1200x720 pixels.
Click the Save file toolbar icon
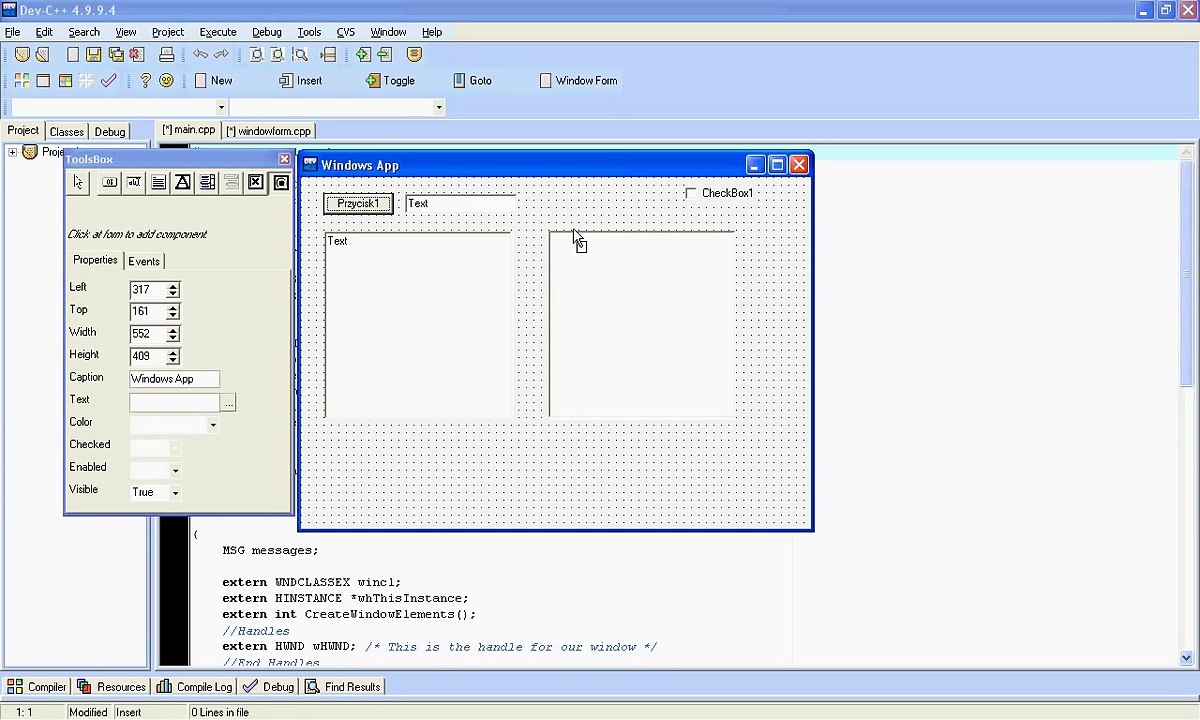[93, 55]
